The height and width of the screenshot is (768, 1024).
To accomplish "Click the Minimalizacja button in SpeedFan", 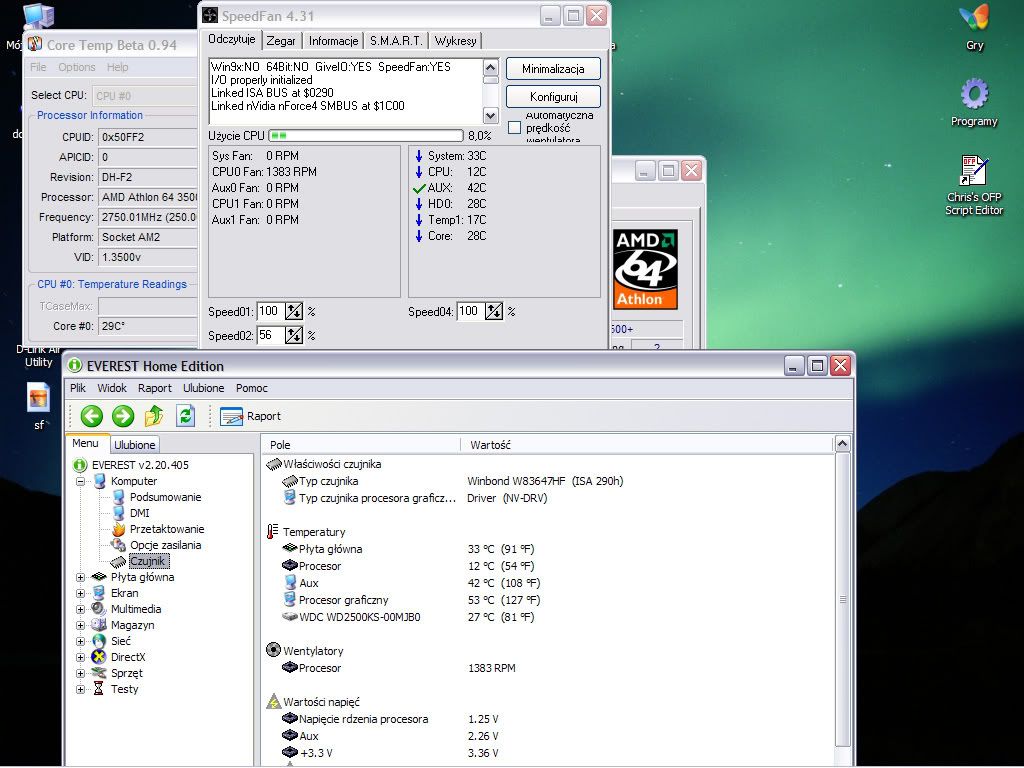I will pyautogui.click(x=553, y=69).
